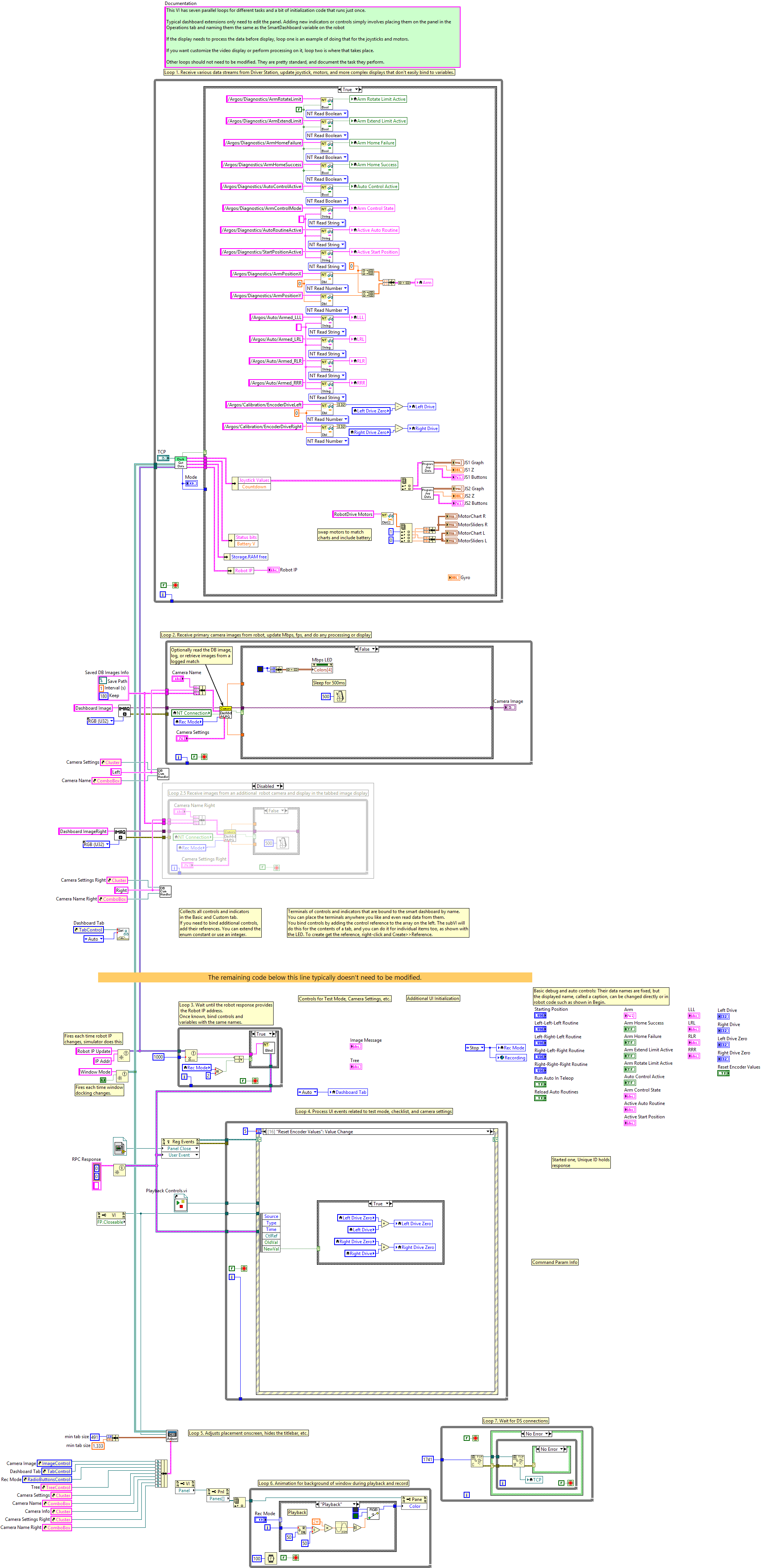Click the sine function node in Loop 6
Viewport: 761px width, 1568px height.
tap(341, 1528)
